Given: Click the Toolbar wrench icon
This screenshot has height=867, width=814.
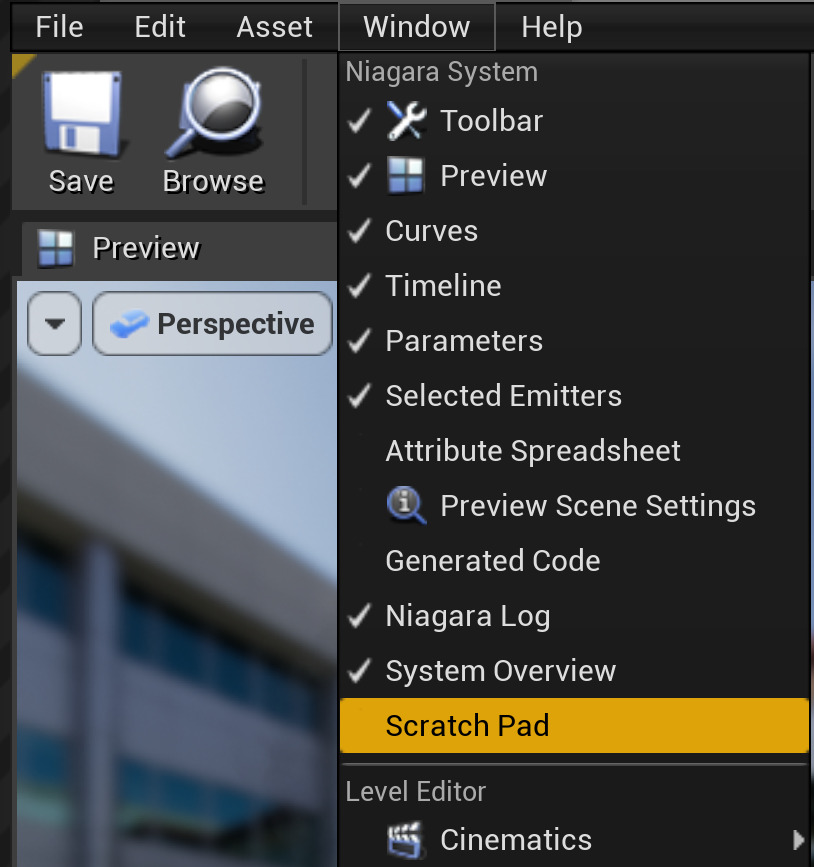Looking at the screenshot, I should 406,121.
